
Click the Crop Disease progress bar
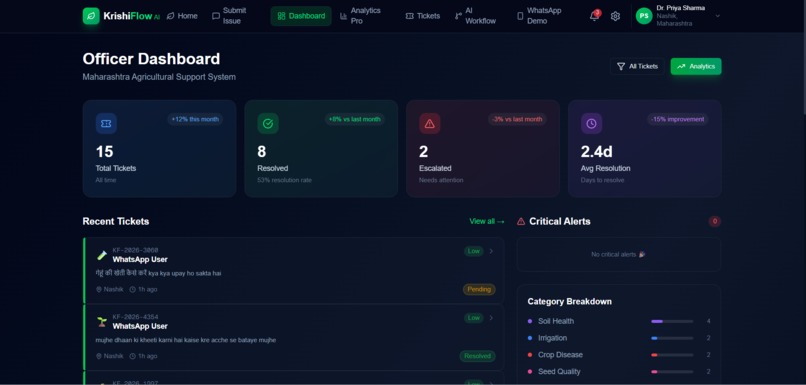pos(672,355)
